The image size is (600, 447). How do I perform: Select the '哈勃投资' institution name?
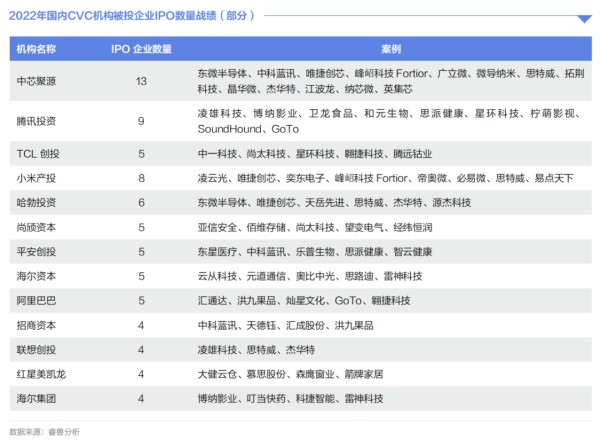click(x=36, y=202)
